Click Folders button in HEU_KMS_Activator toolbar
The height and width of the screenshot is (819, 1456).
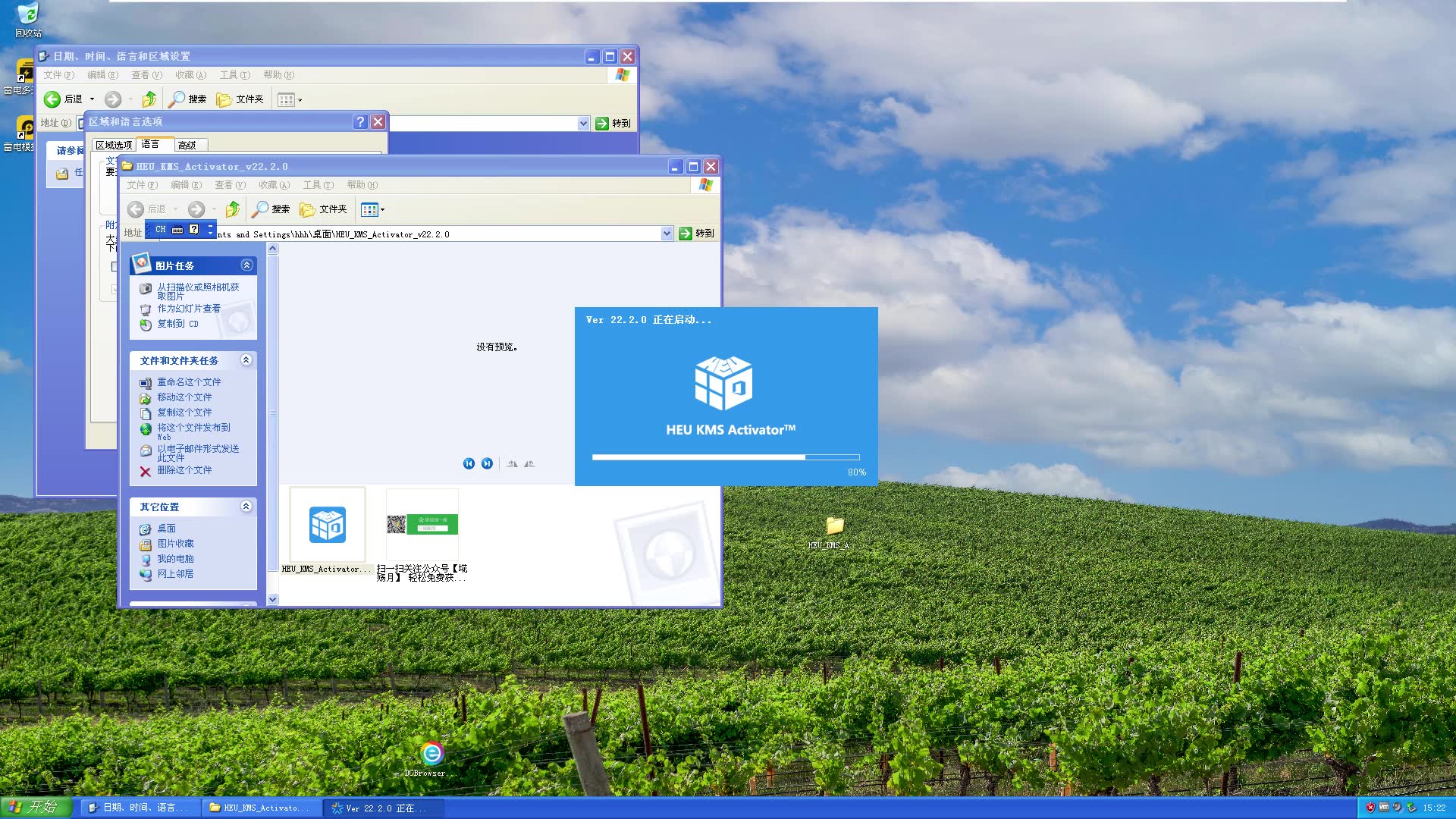pyautogui.click(x=323, y=209)
